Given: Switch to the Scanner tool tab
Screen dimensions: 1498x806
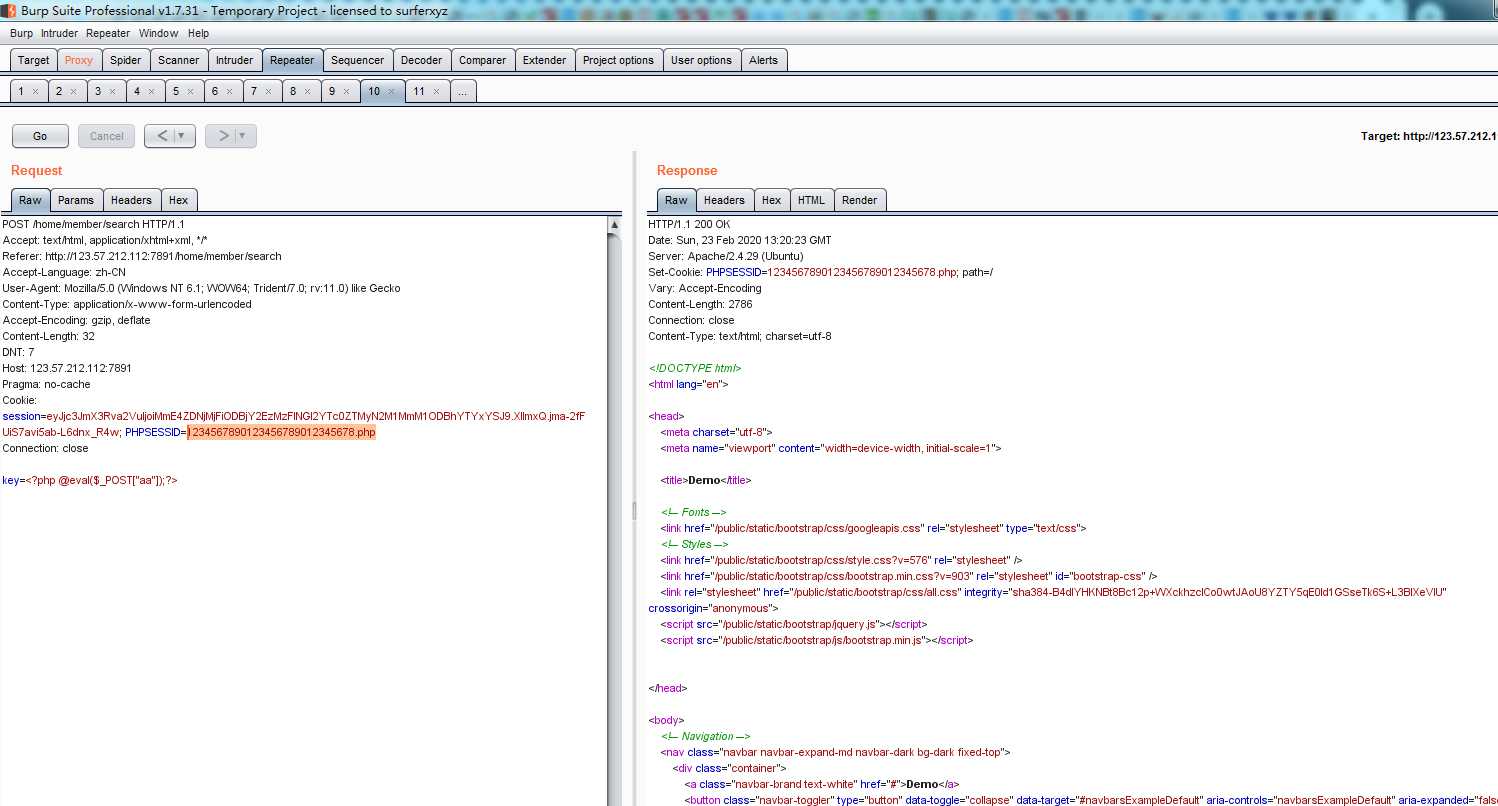Looking at the screenshot, I should point(179,60).
